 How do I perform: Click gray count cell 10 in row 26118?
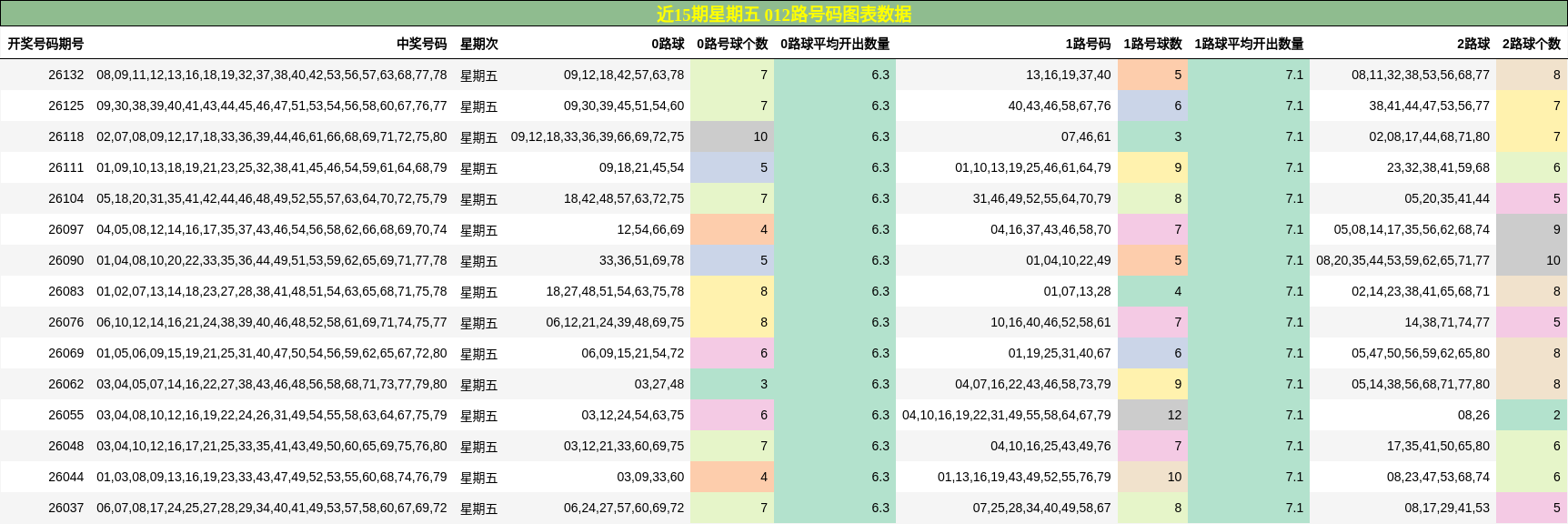pos(732,136)
